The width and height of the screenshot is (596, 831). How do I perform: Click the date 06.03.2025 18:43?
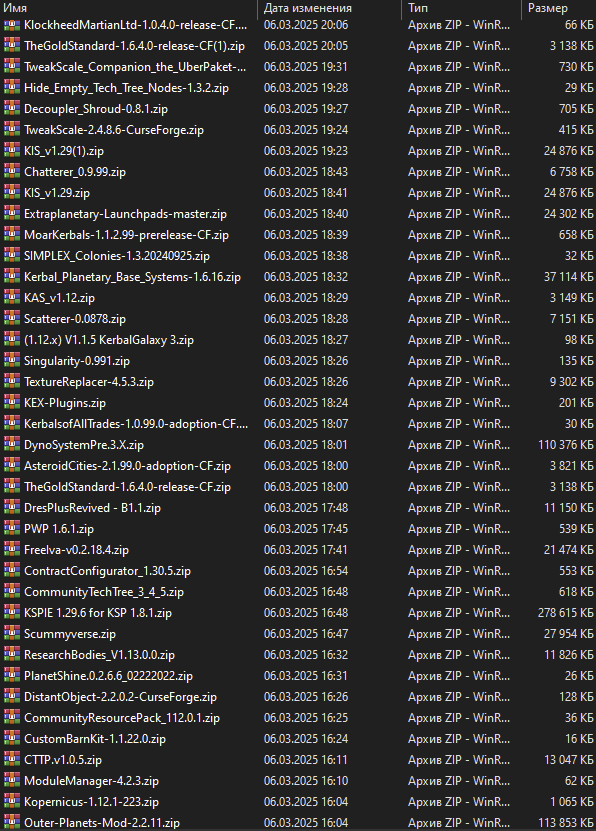pos(306,172)
